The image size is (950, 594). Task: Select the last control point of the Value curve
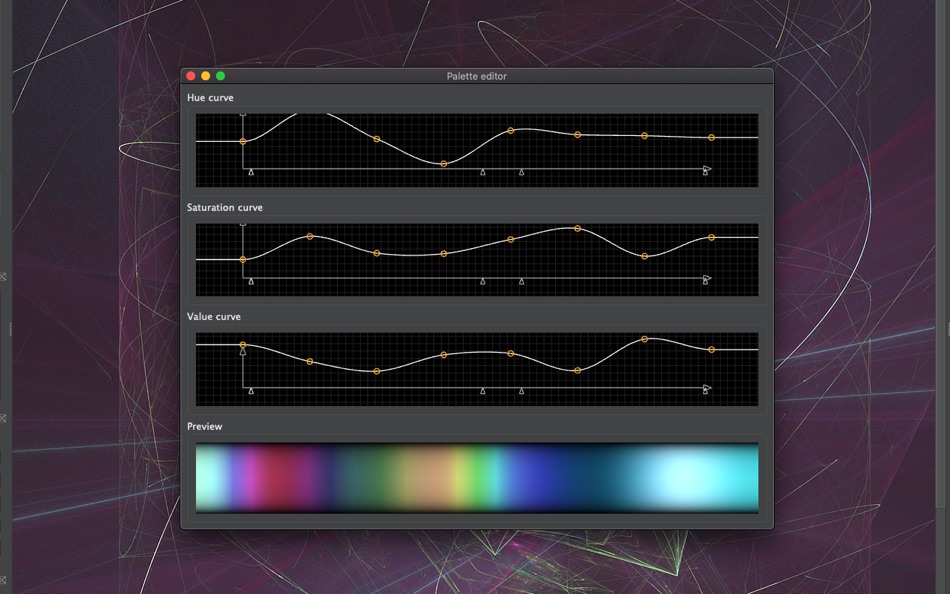click(x=711, y=349)
